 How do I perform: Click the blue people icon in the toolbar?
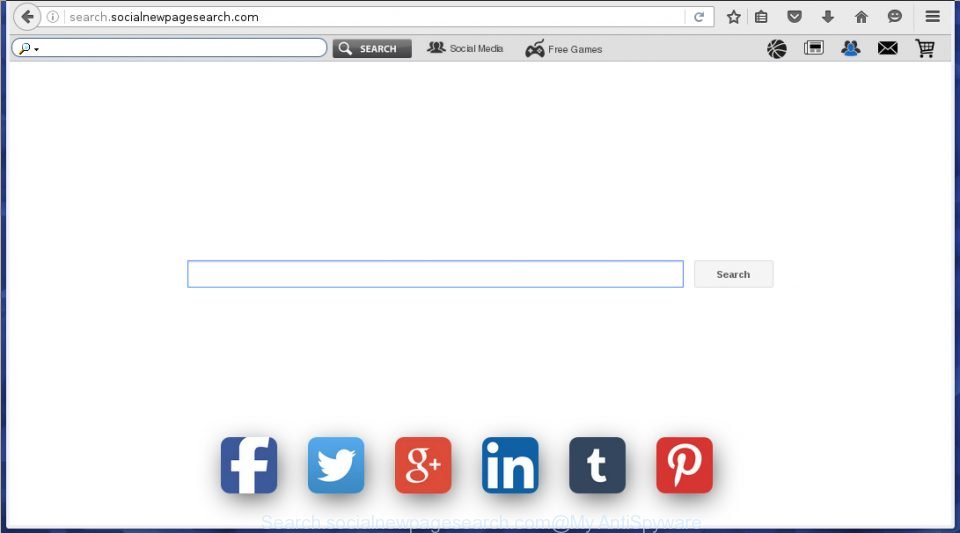[850, 48]
